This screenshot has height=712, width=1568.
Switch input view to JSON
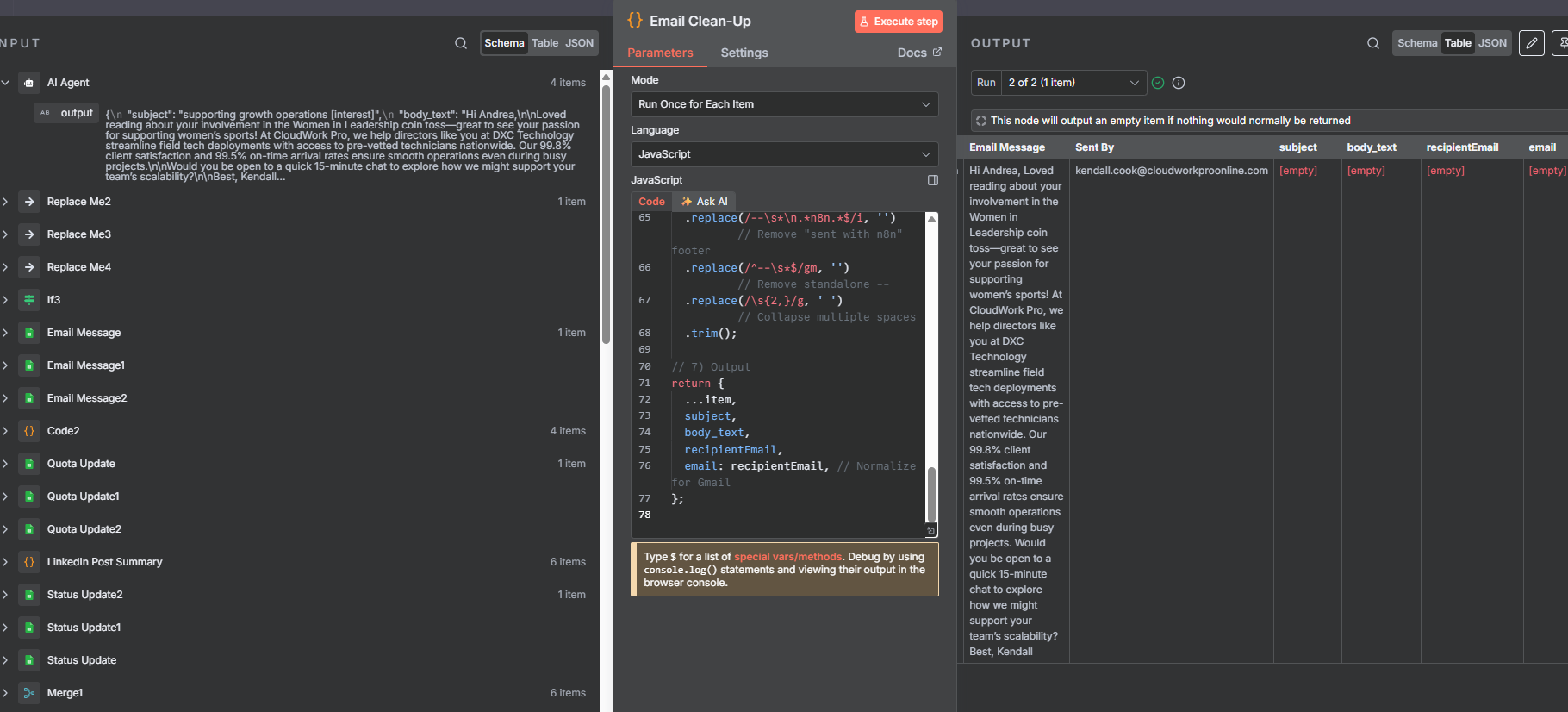(579, 43)
